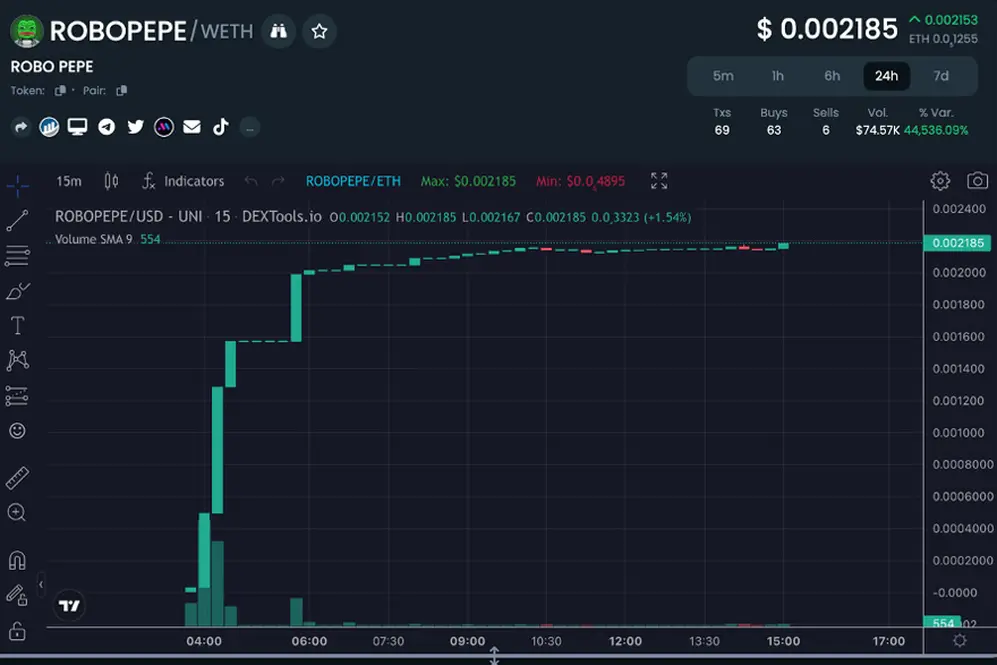
Task: Collapse the drawing toolbar chevron
Action: (x=41, y=584)
